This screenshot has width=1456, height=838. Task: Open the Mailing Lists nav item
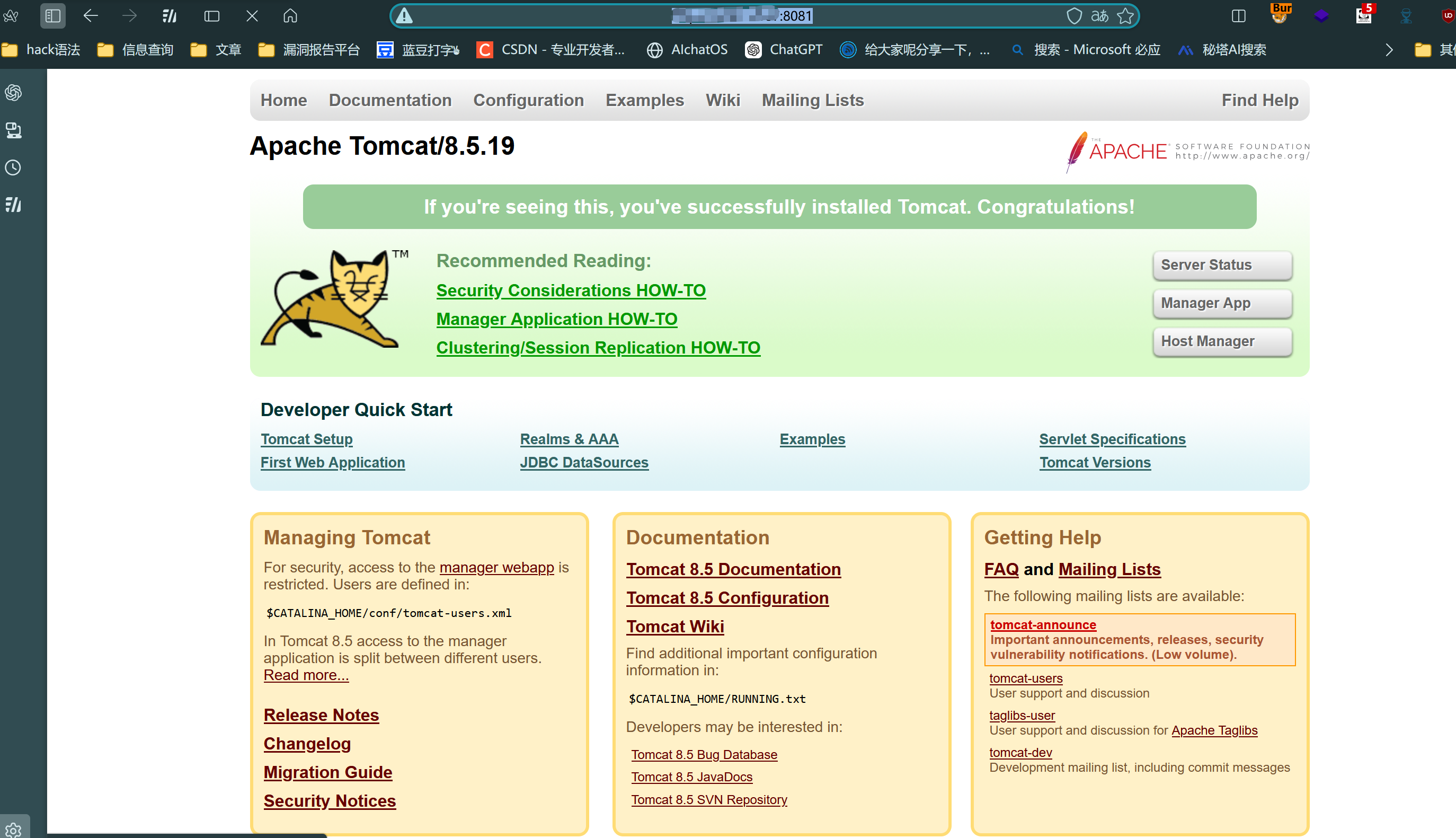click(x=812, y=100)
